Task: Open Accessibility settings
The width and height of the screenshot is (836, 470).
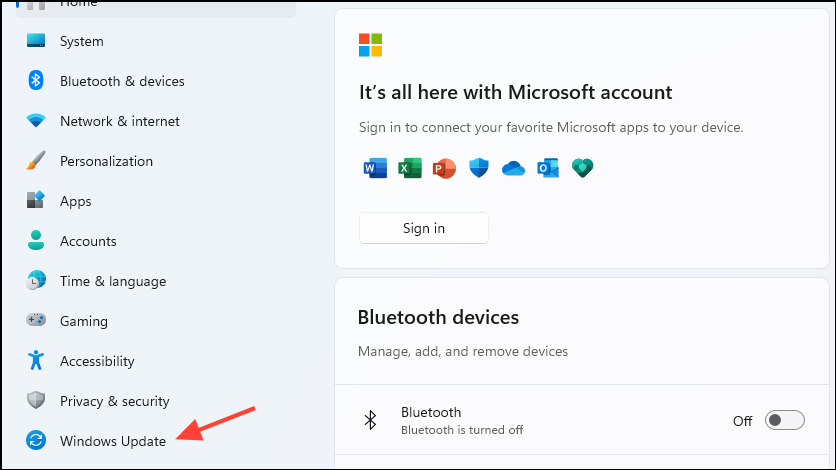Action: click(97, 361)
